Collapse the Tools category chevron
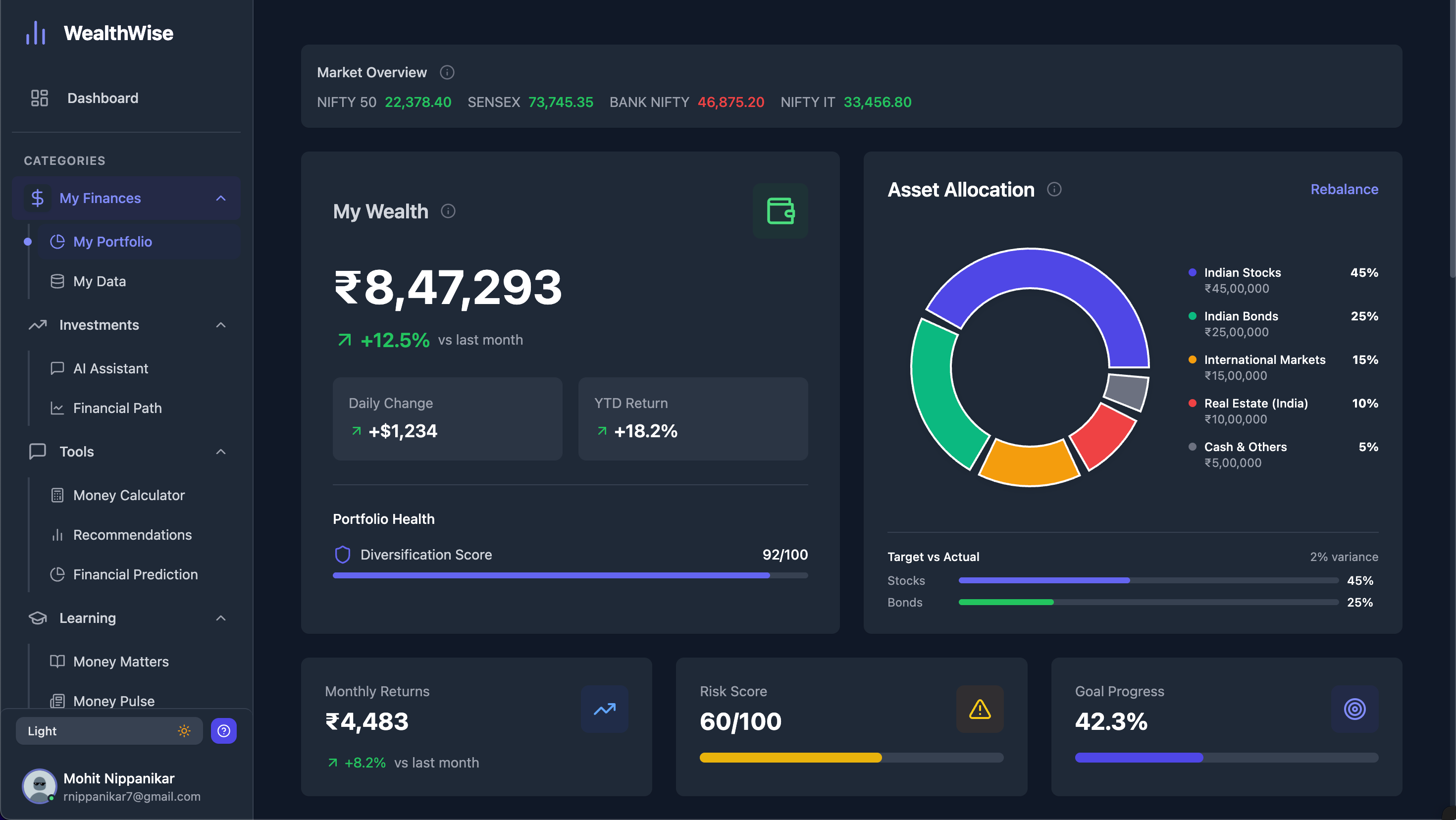1456x820 pixels. pyautogui.click(x=220, y=452)
